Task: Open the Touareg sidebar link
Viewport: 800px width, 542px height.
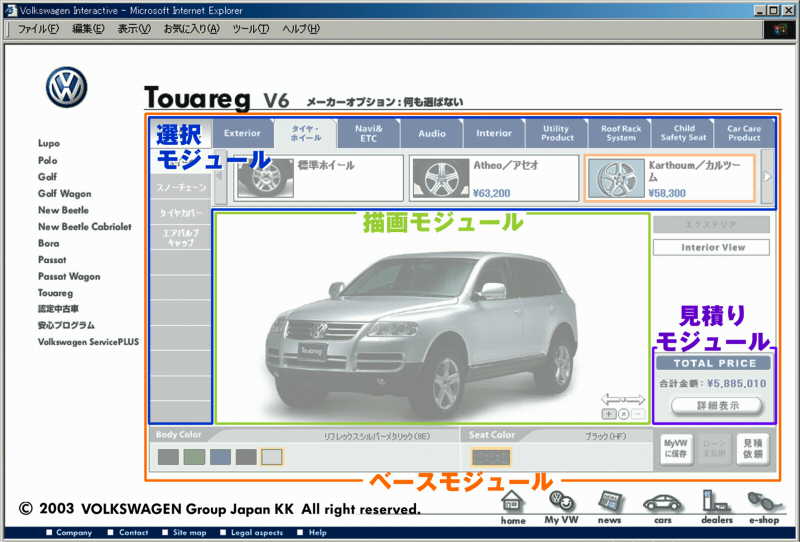Action: pos(55,293)
